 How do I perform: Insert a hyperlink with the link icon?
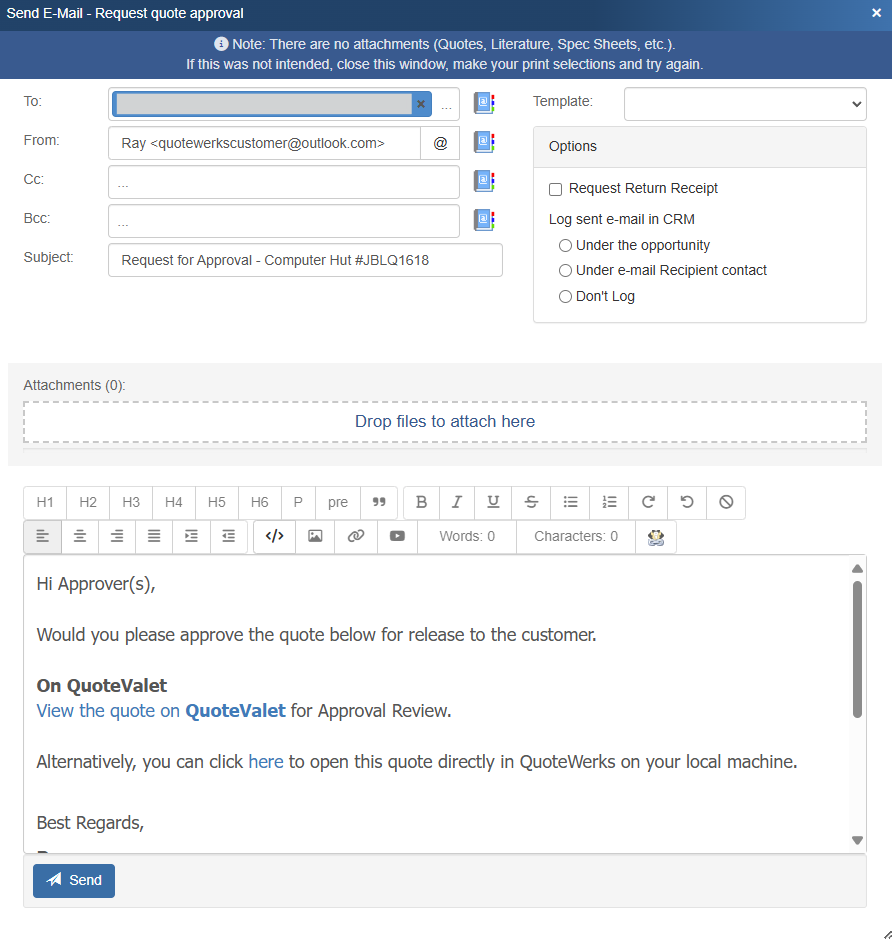pyautogui.click(x=356, y=536)
